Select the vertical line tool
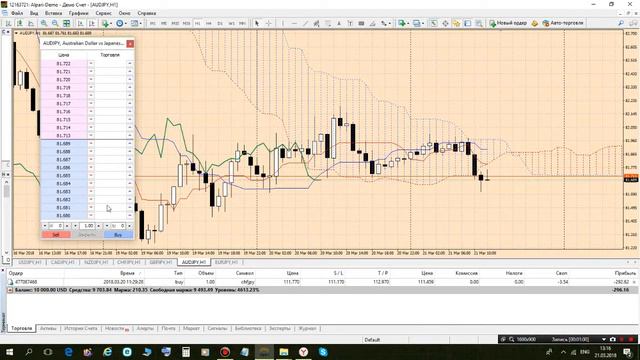 (283, 23)
